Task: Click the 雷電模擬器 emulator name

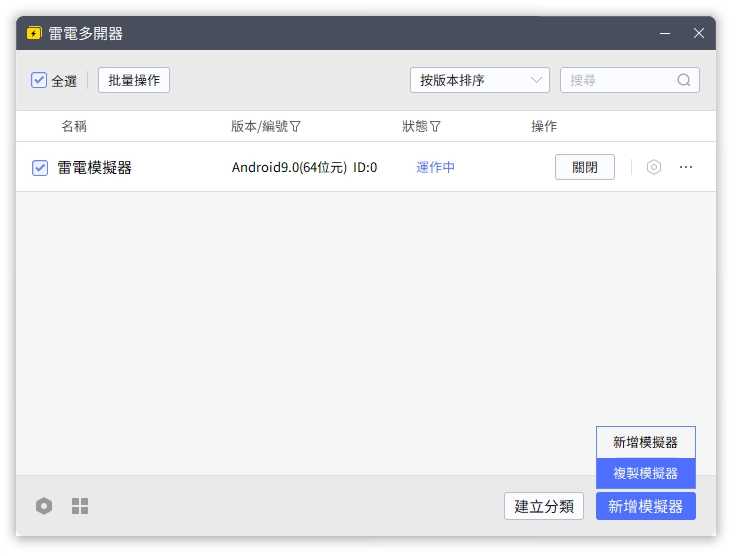Action: pos(94,168)
